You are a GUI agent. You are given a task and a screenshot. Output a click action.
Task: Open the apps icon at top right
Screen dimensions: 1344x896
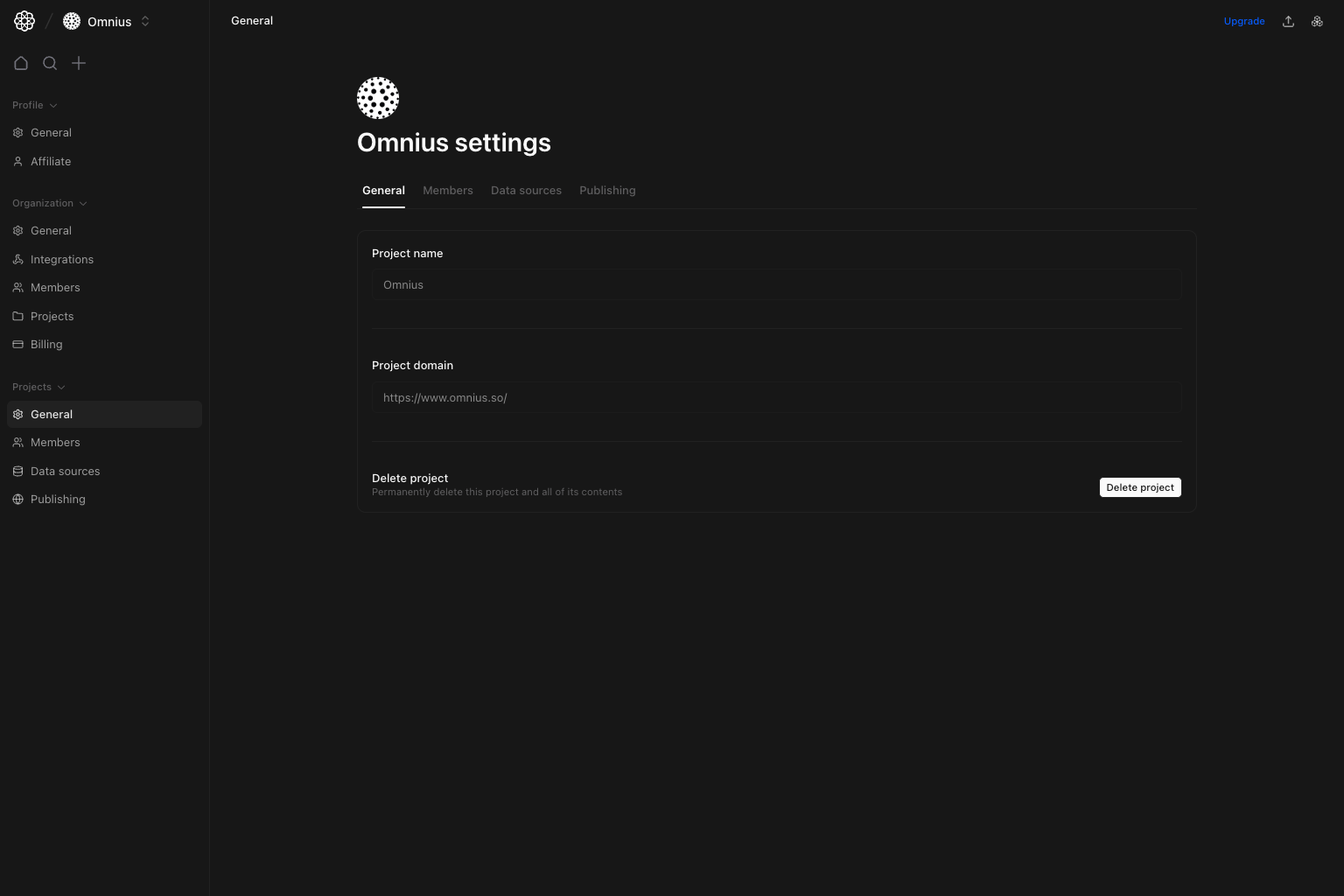pos(1317,20)
